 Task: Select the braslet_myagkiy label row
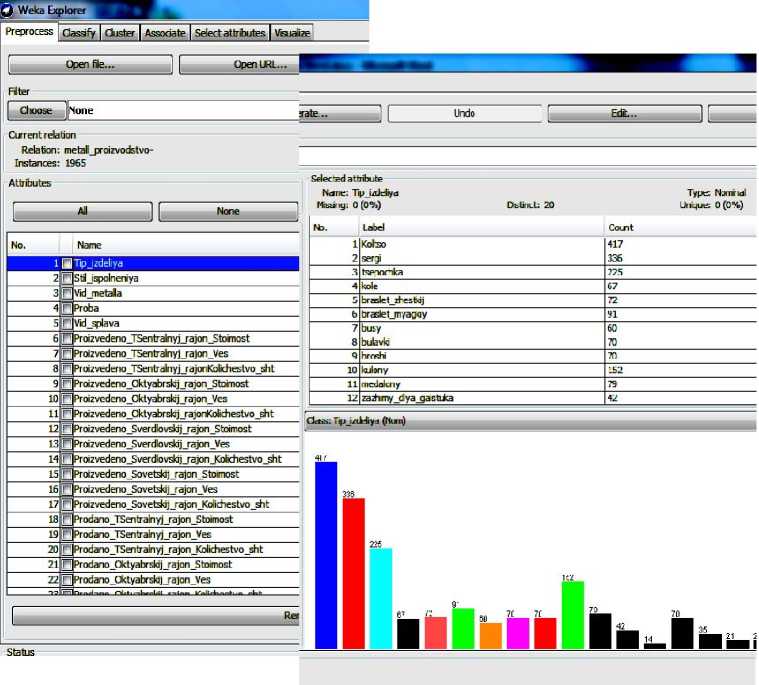[x=532, y=314]
